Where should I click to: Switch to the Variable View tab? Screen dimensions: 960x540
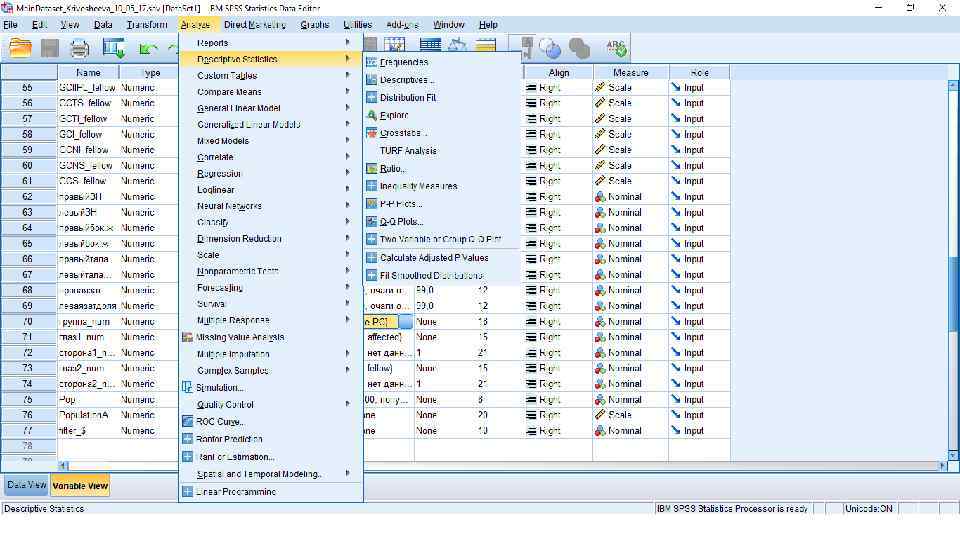coord(80,486)
